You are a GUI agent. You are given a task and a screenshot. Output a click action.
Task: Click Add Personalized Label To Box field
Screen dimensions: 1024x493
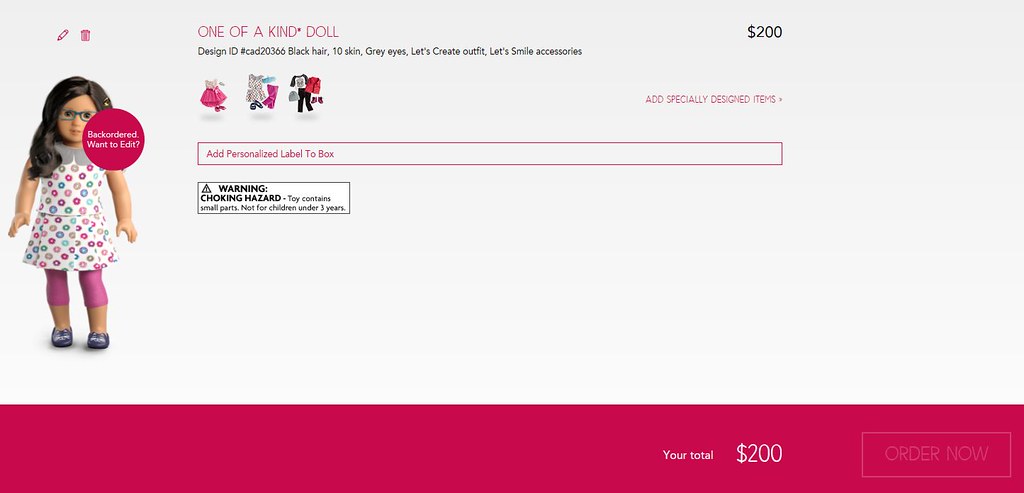pos(490,153)
